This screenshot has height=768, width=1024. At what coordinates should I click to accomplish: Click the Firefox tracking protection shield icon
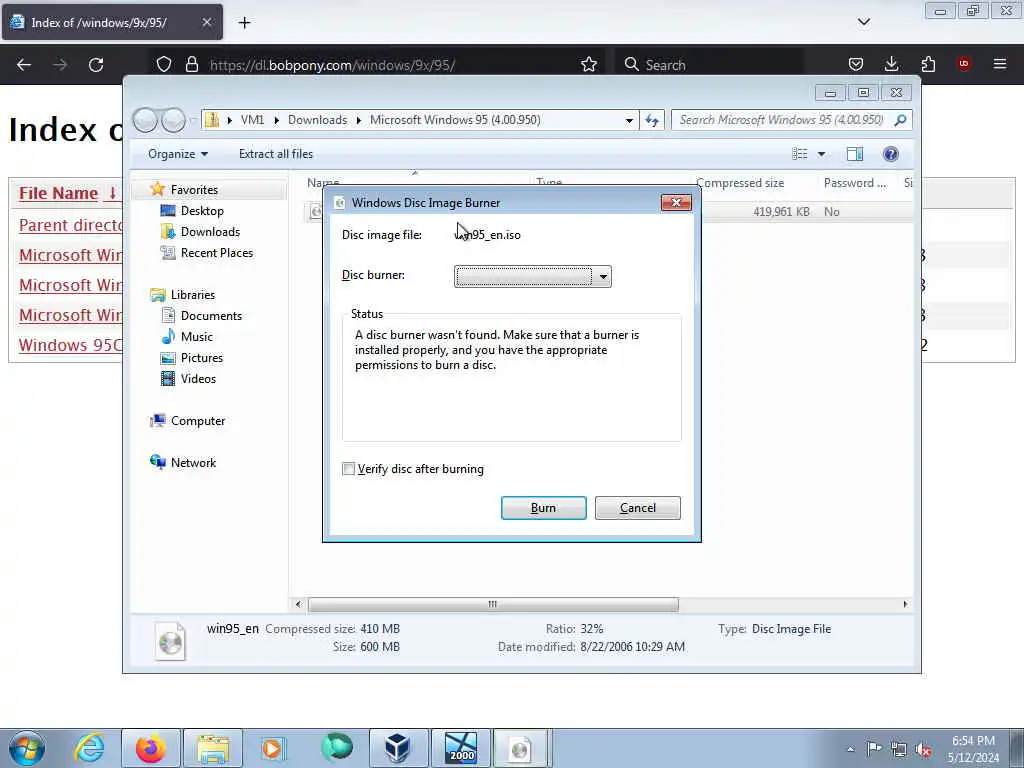click(x=164, y=65)
